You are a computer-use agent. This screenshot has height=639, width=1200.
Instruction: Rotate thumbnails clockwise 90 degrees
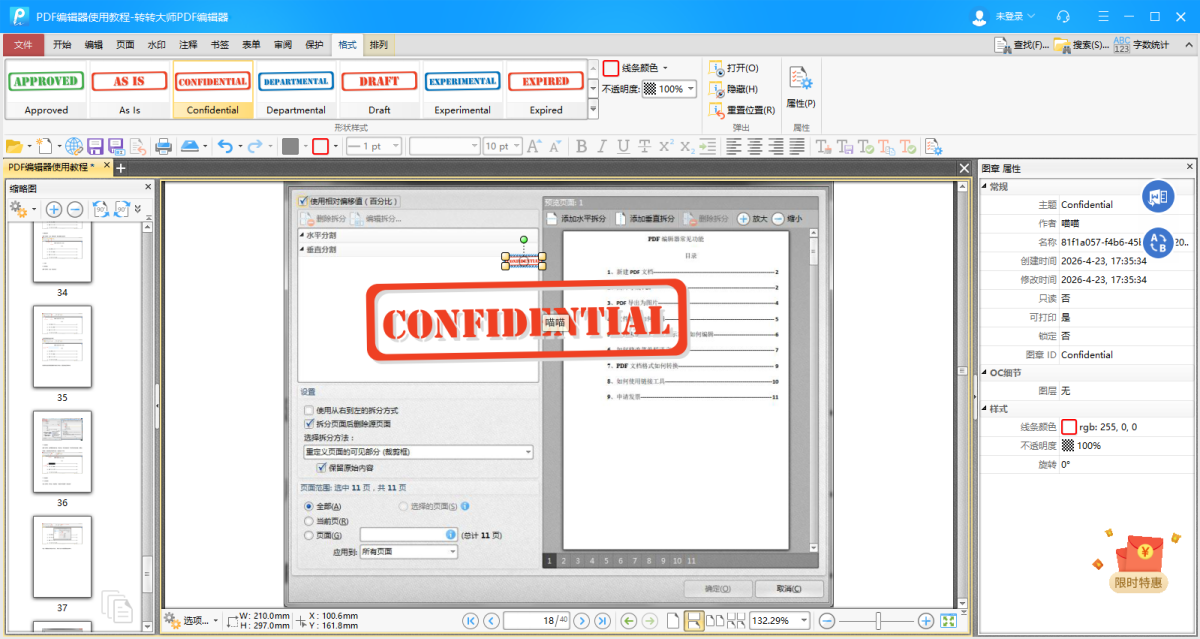coord(122,209)
